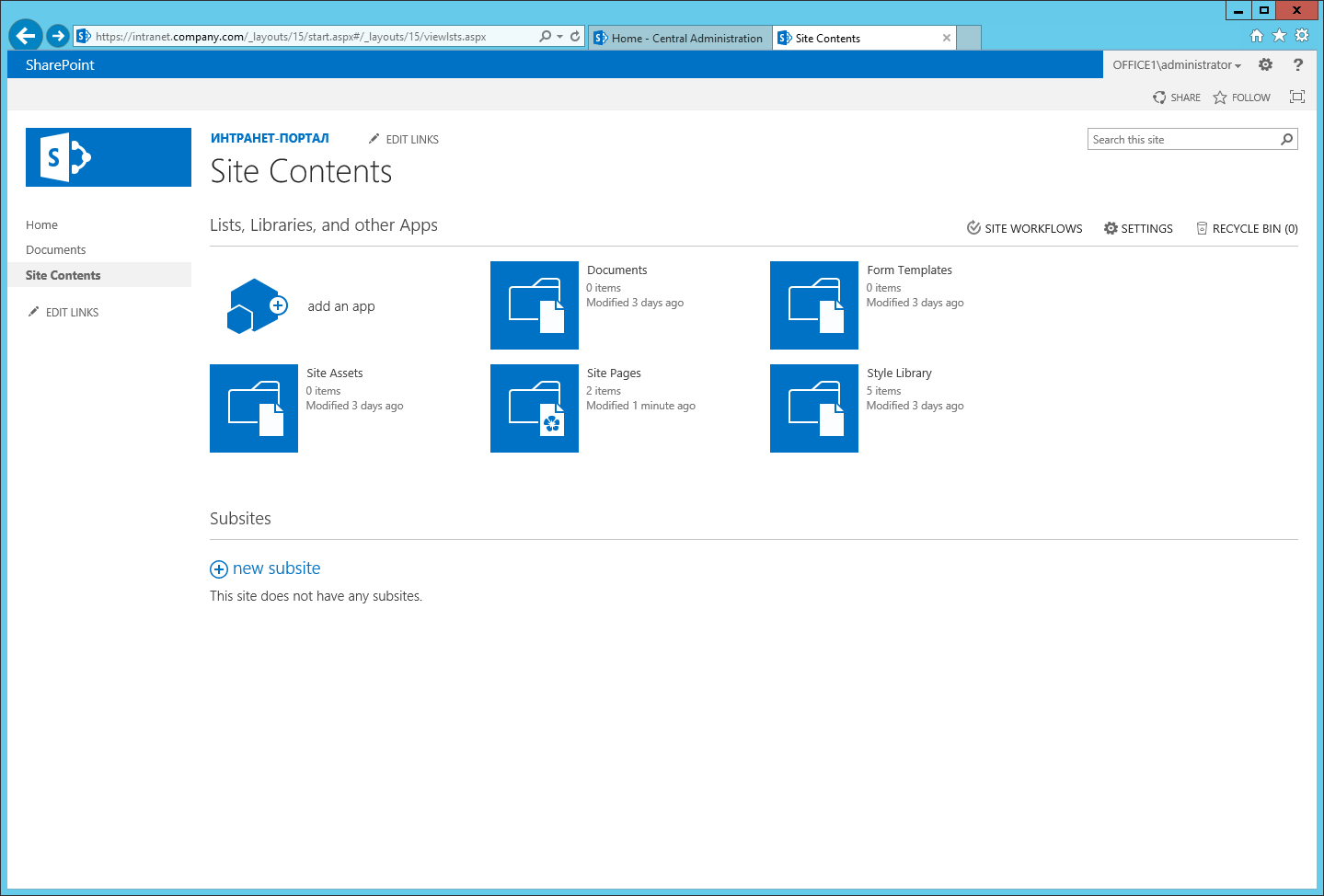
Task: Open the Style Library tile icon
Action: 814,408
